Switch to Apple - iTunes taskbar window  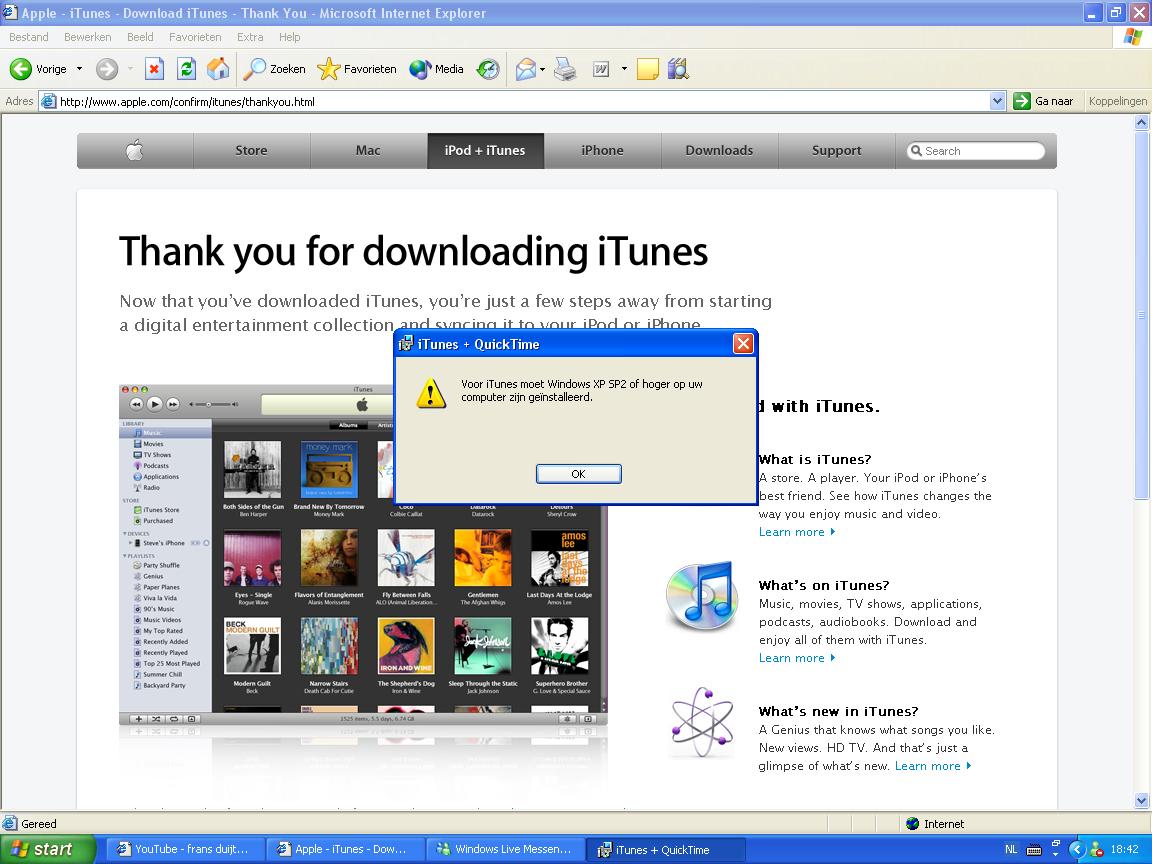click(x=345, y=849)
